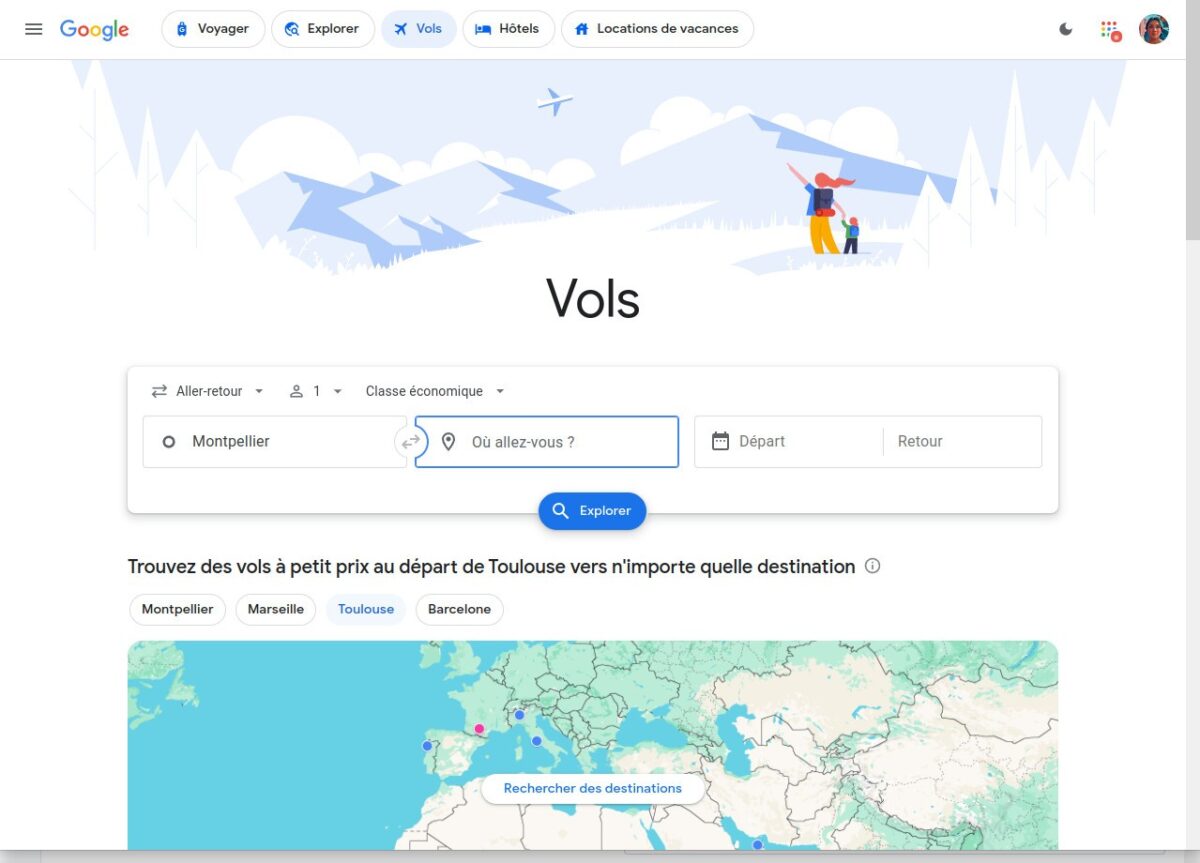The height and width of the screenshot is (863, 1200).
Task: Open the hamburger main menu
Action: pyautogui.click(x=34, y=29)
